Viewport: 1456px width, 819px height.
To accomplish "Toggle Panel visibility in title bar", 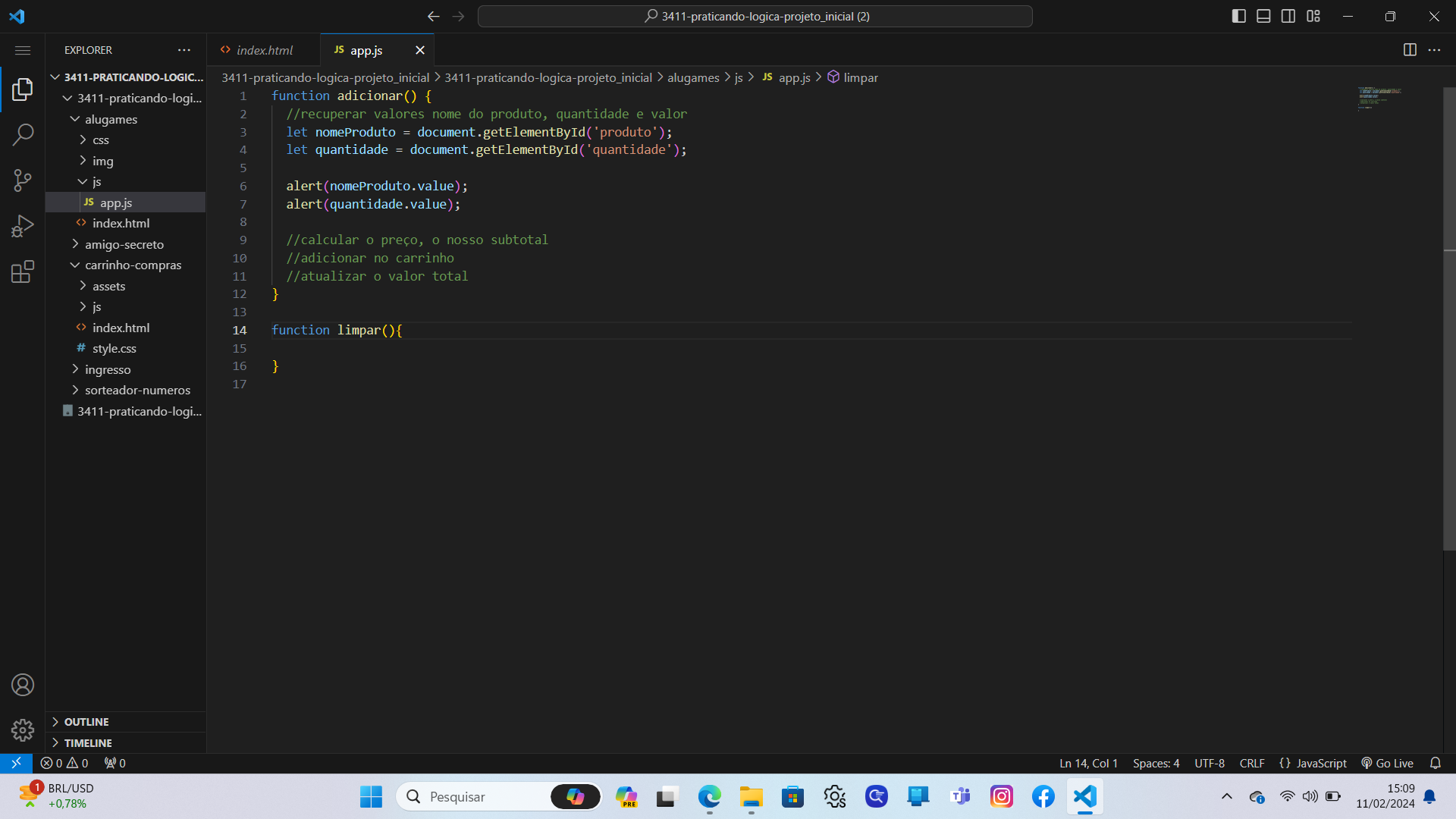I will pos(1263,16).
